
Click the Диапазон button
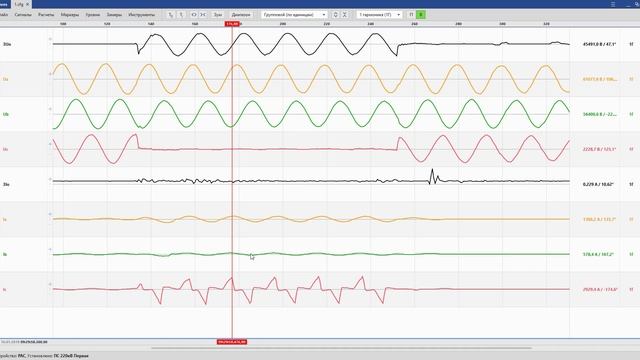pyautogui.click(x=241, y=15)
